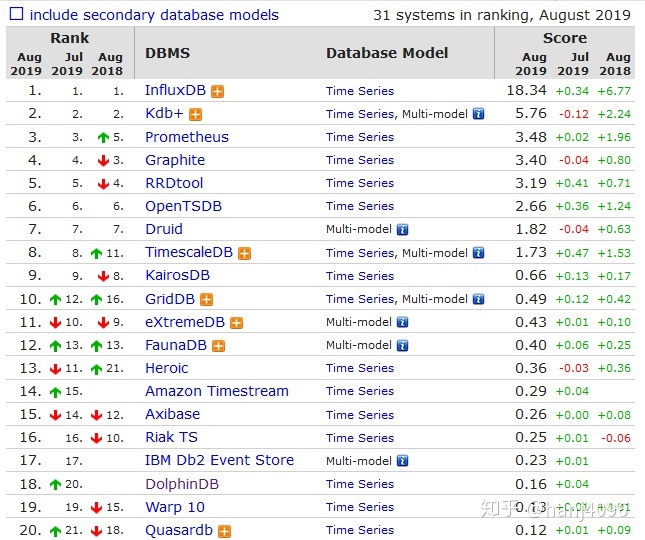Open the Druid DBMS link

tap(164, 229)
